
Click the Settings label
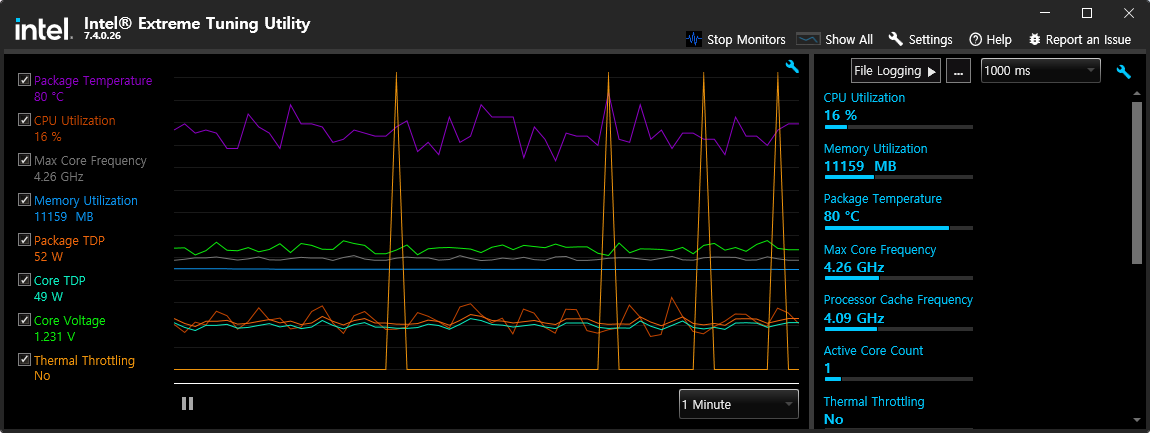click(x=930, y=40)
